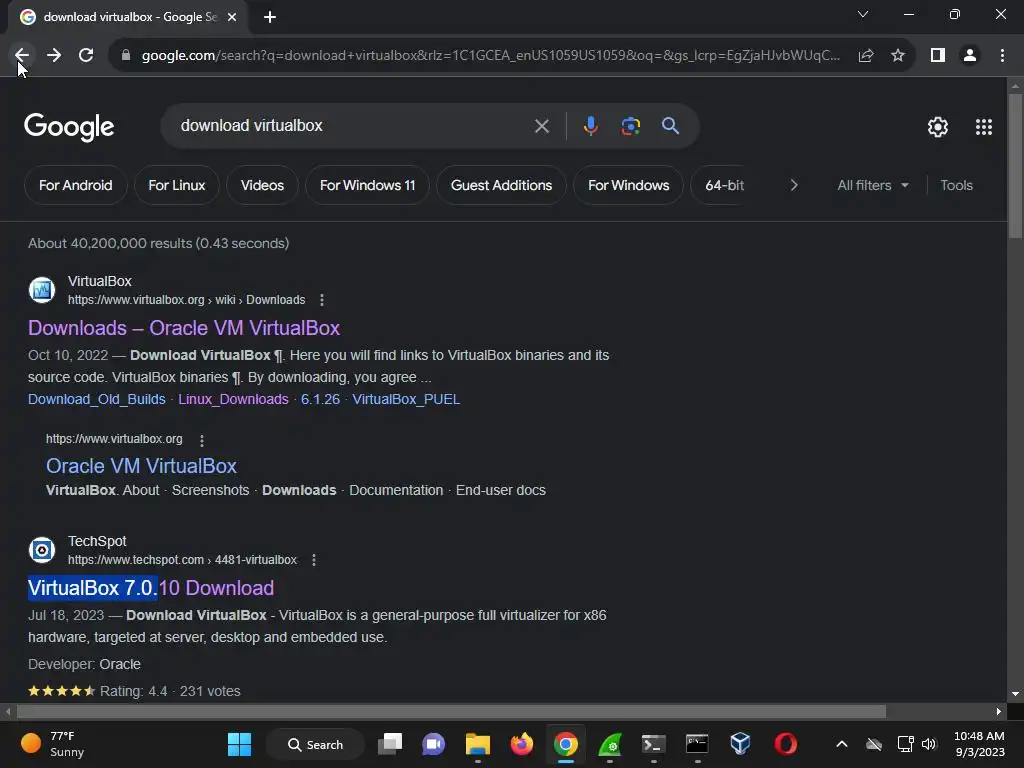Open the Linux_Downloads sitelink
This screenshot has height=768, width=1024.
pos(233,399)
